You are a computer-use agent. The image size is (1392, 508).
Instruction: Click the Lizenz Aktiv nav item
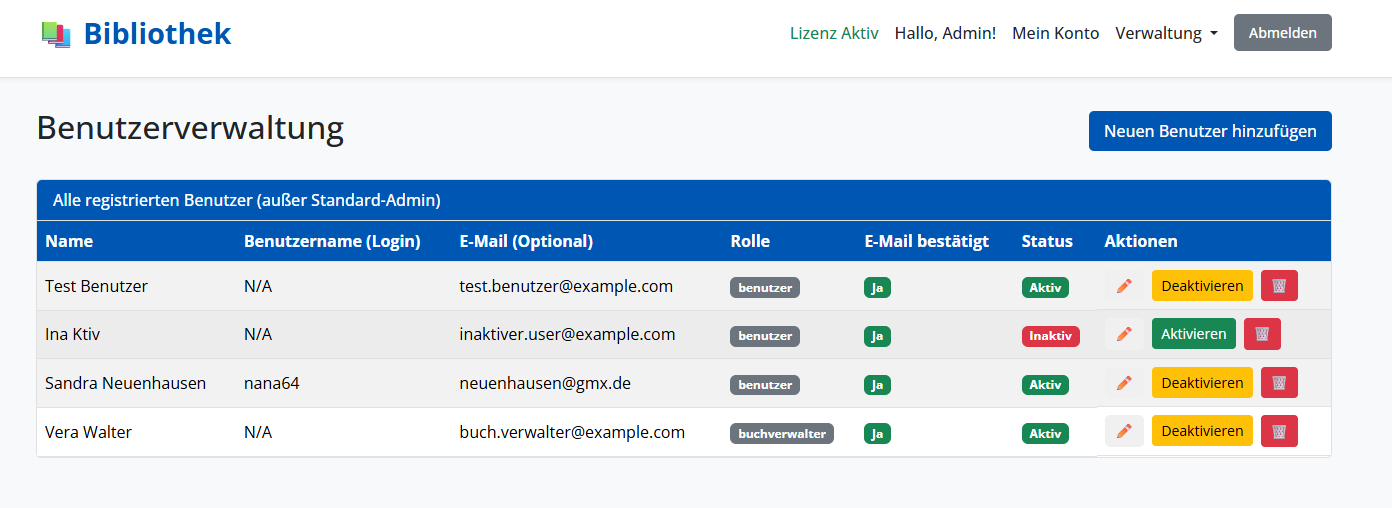834,33
